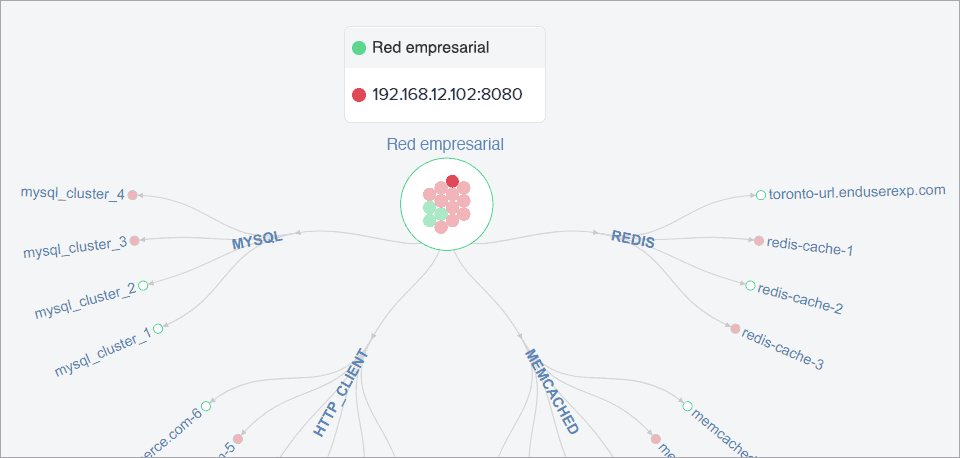Open the mysql_cluster_4 label

click(x=72, y=194)
